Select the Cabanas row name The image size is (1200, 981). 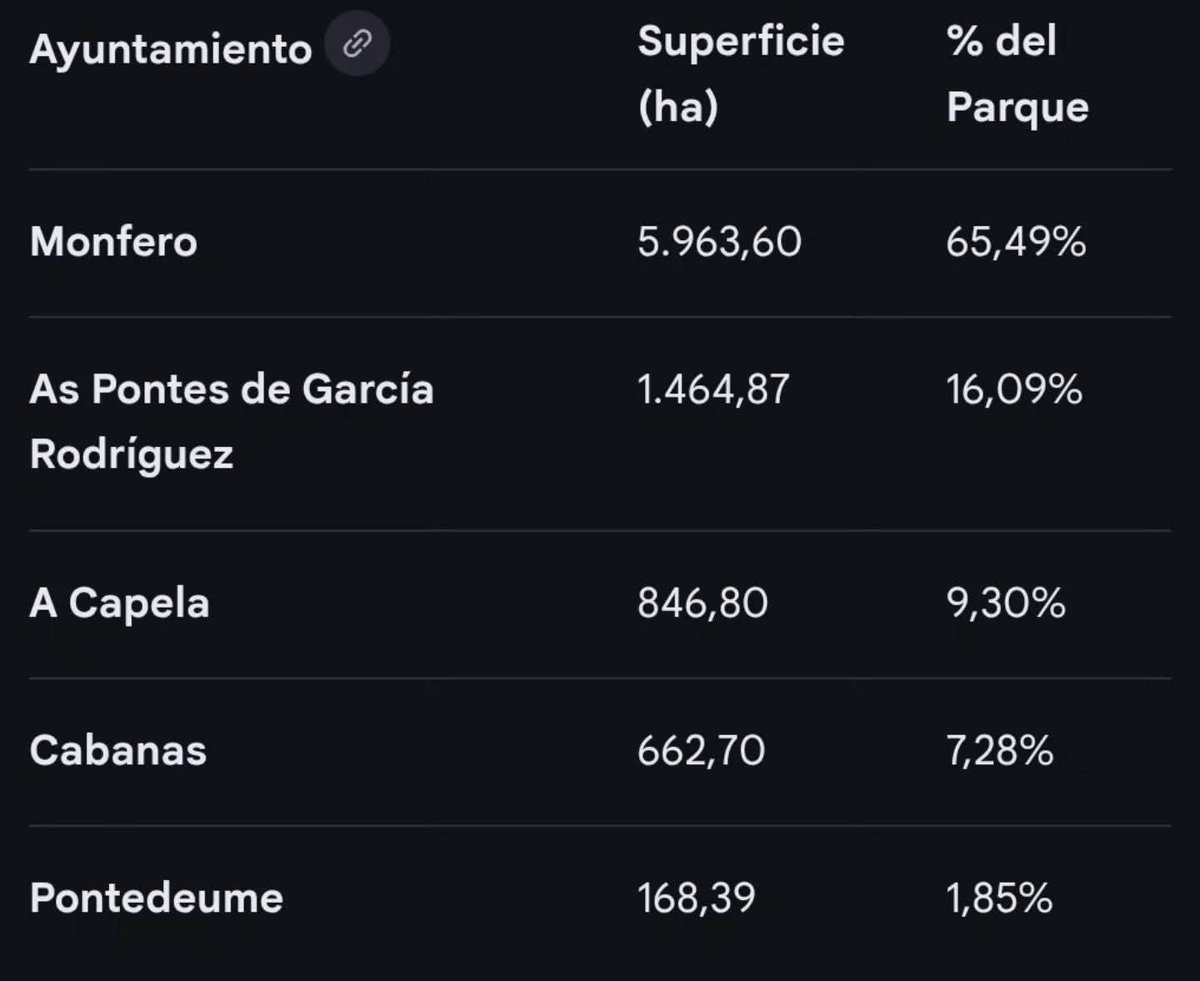(118, 750)
